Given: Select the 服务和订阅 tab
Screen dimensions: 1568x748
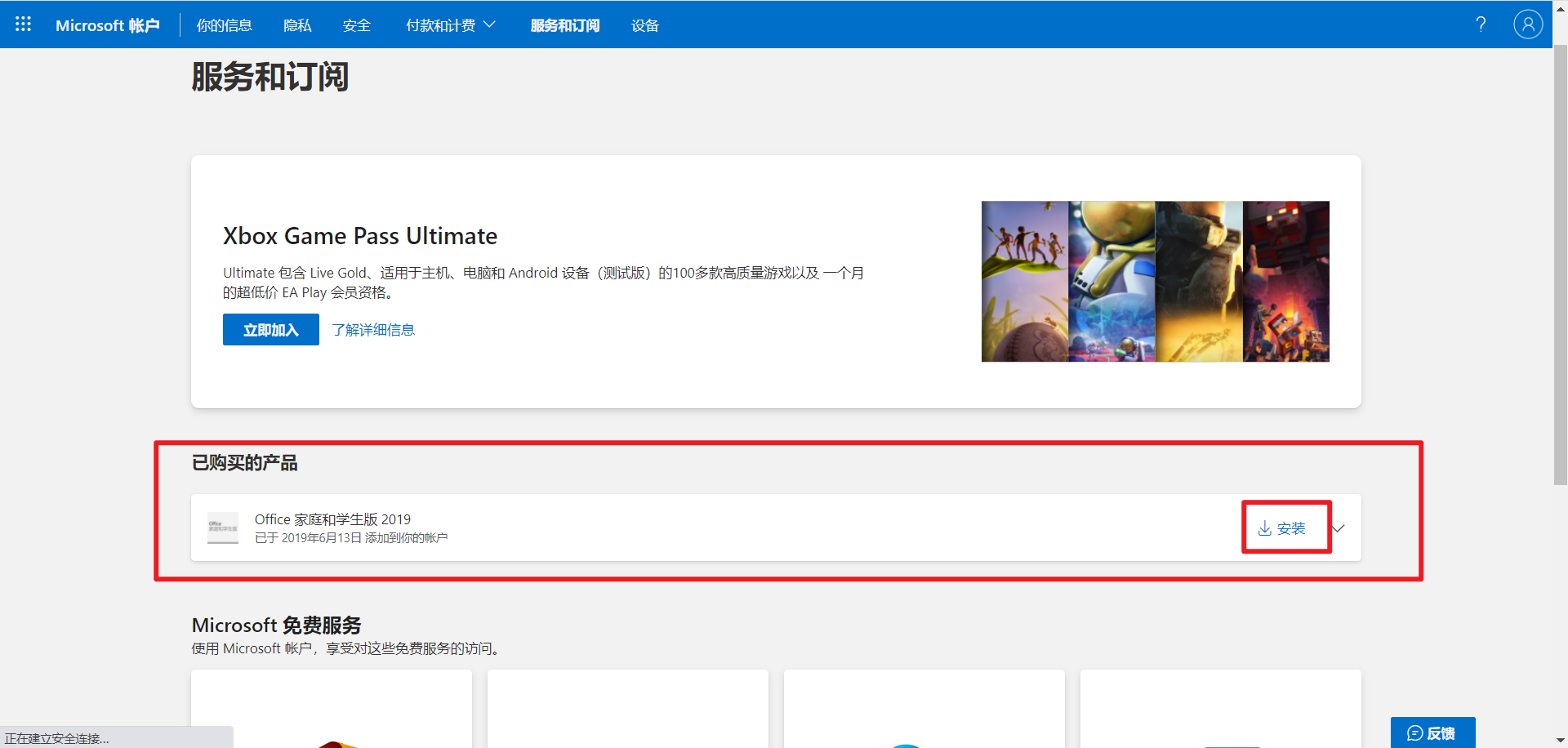Looking at the screenshot, I should coord(565,25).
